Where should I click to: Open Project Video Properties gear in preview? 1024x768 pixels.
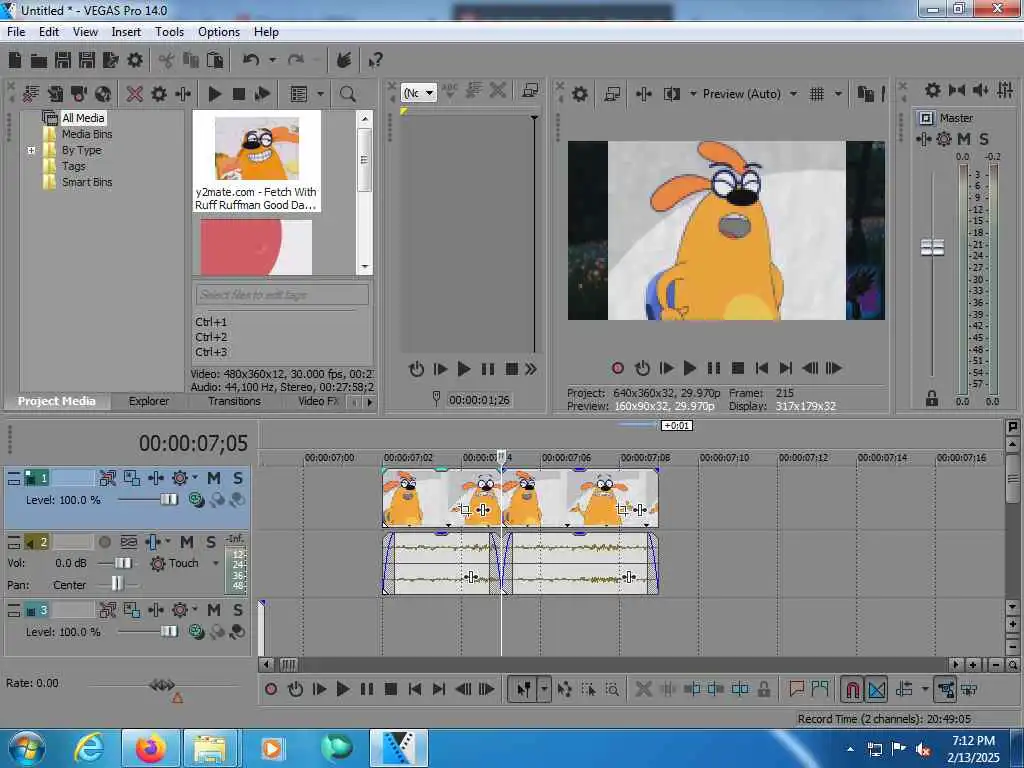(579, 94)
